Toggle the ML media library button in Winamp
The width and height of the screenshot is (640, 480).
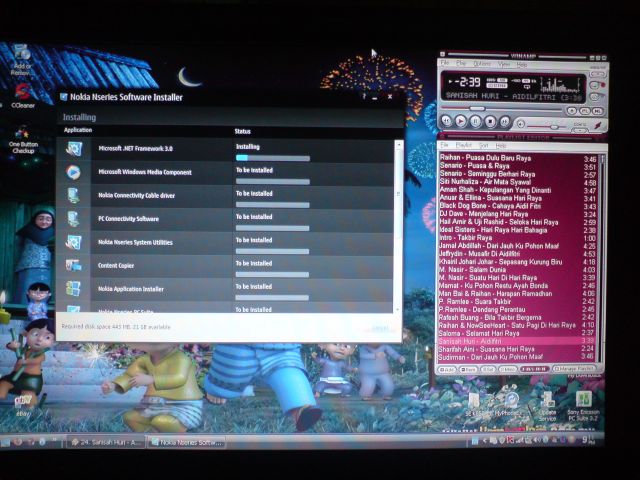pyautogui.click(x=597, y=111)
